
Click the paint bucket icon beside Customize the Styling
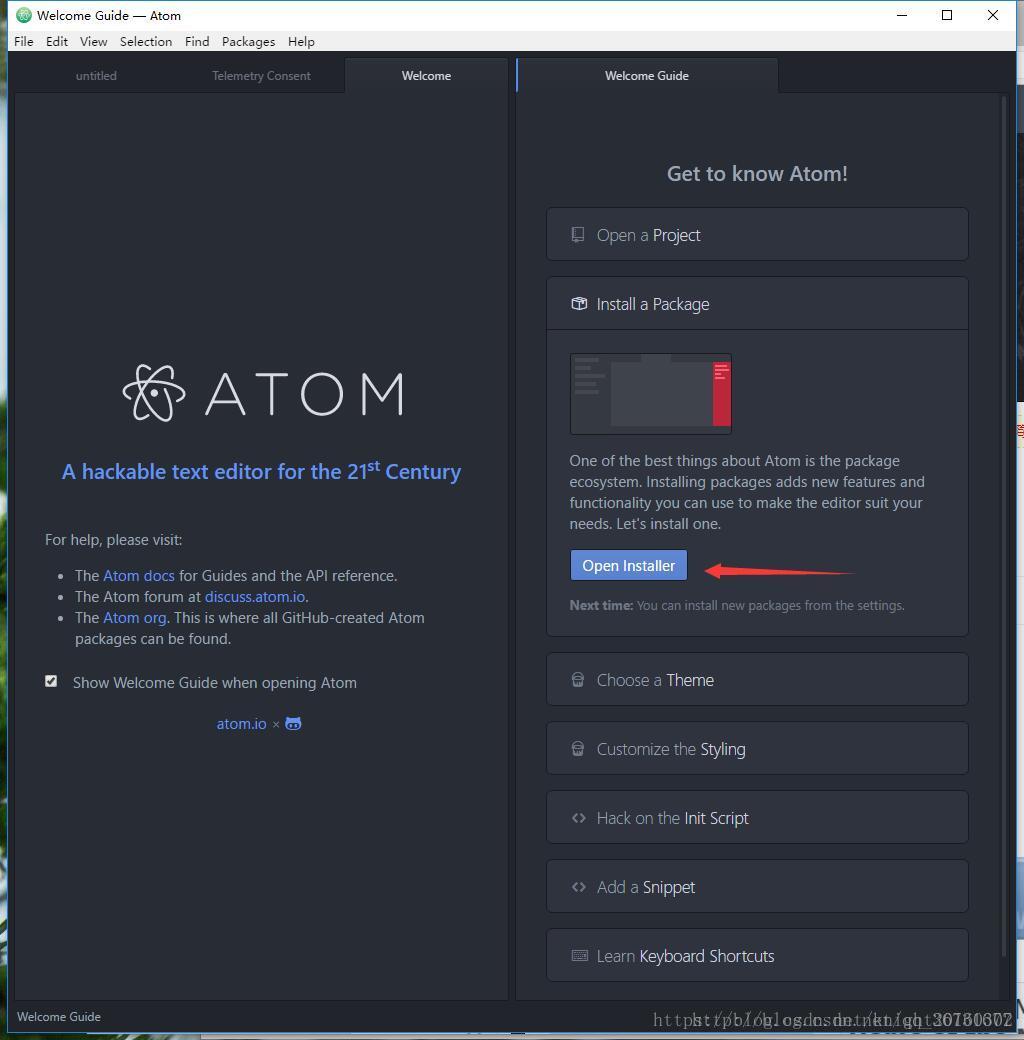(578, 749)
